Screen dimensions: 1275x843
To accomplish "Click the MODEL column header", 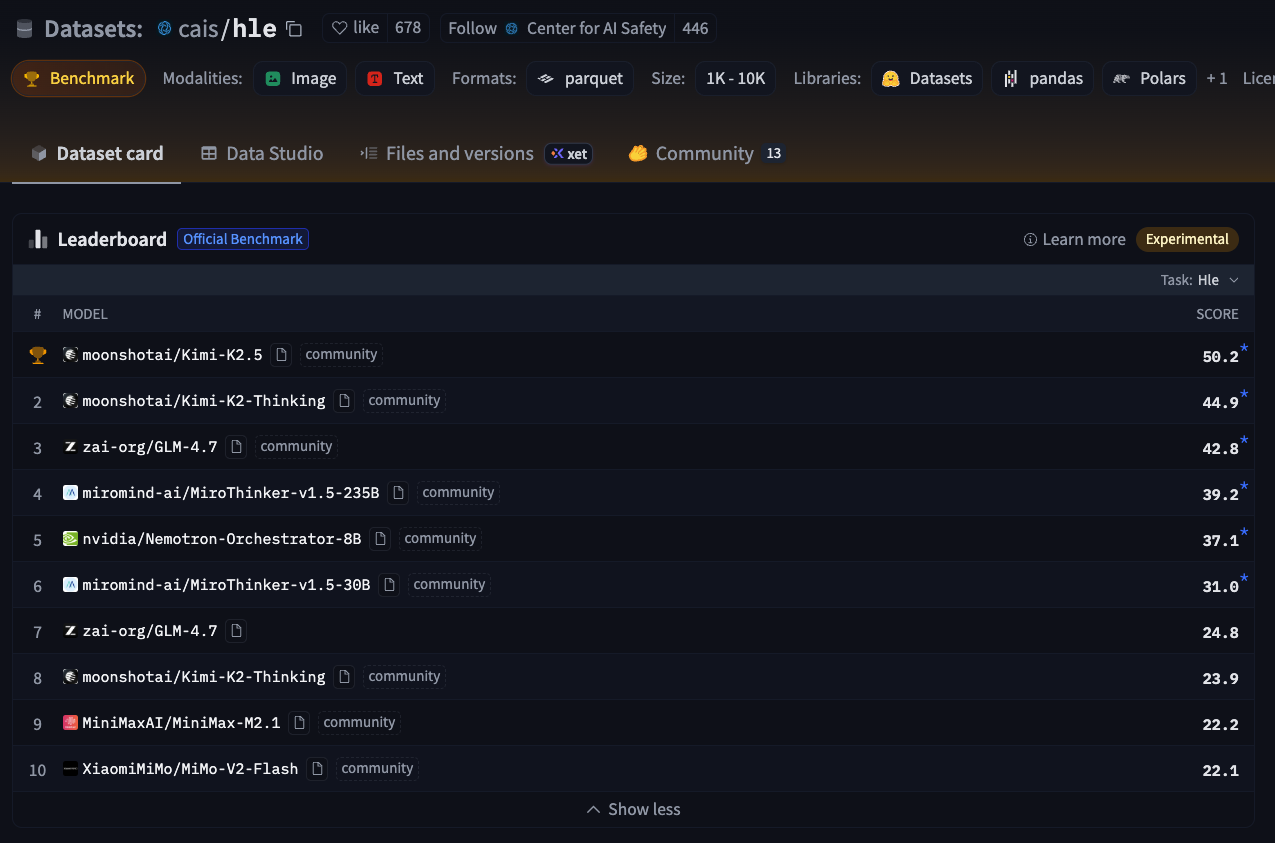I will (x=85, y=314).
